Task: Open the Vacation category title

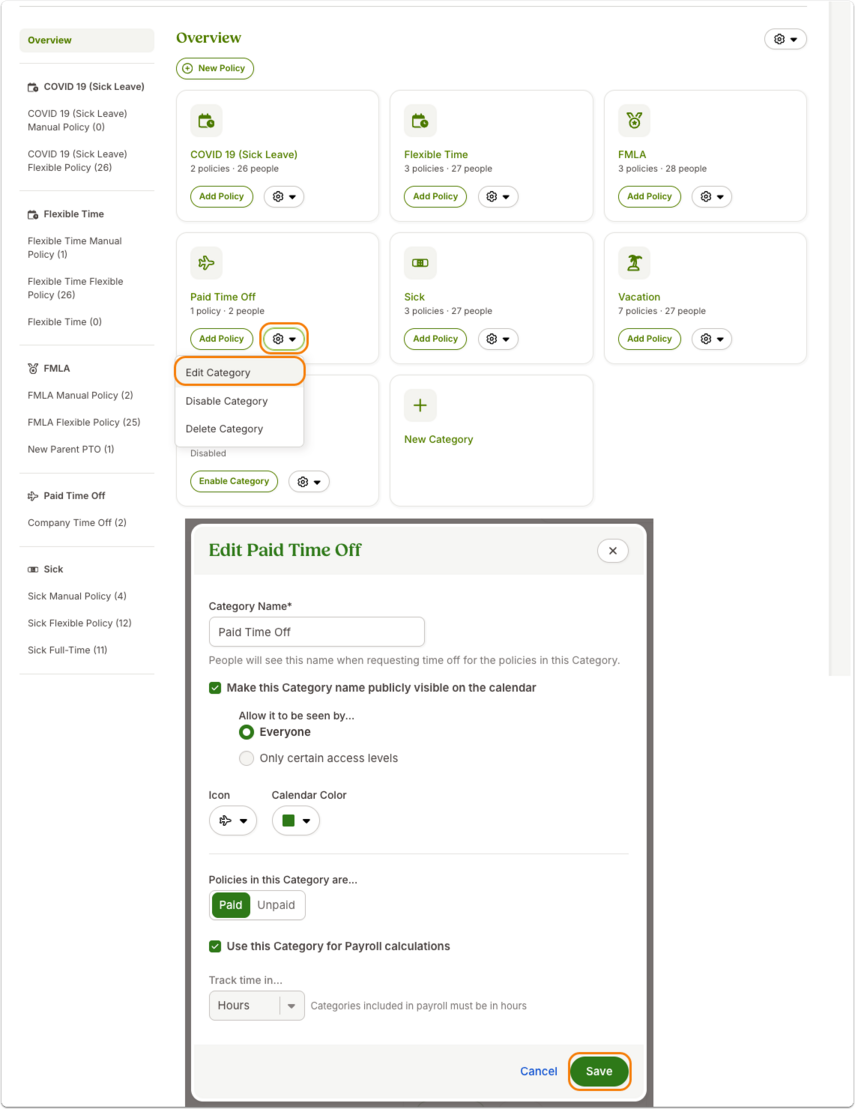Action: pyautogui.click(x=639, y=297)
